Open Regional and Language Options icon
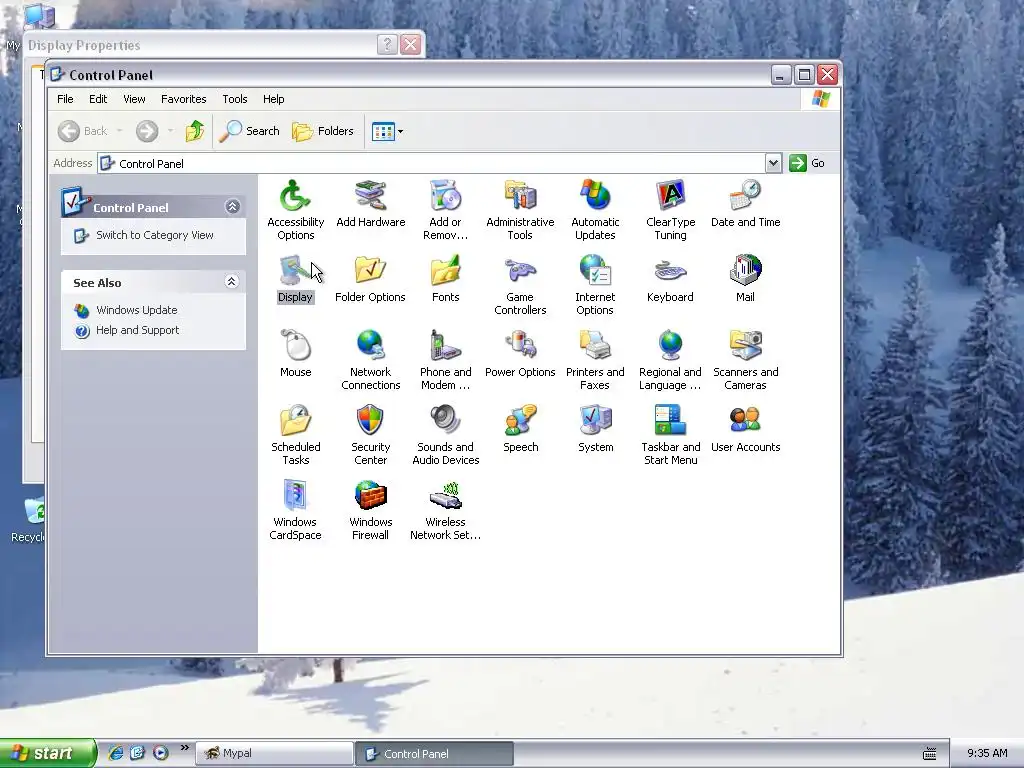The image size is (1024, 768). tap(670, 345)
